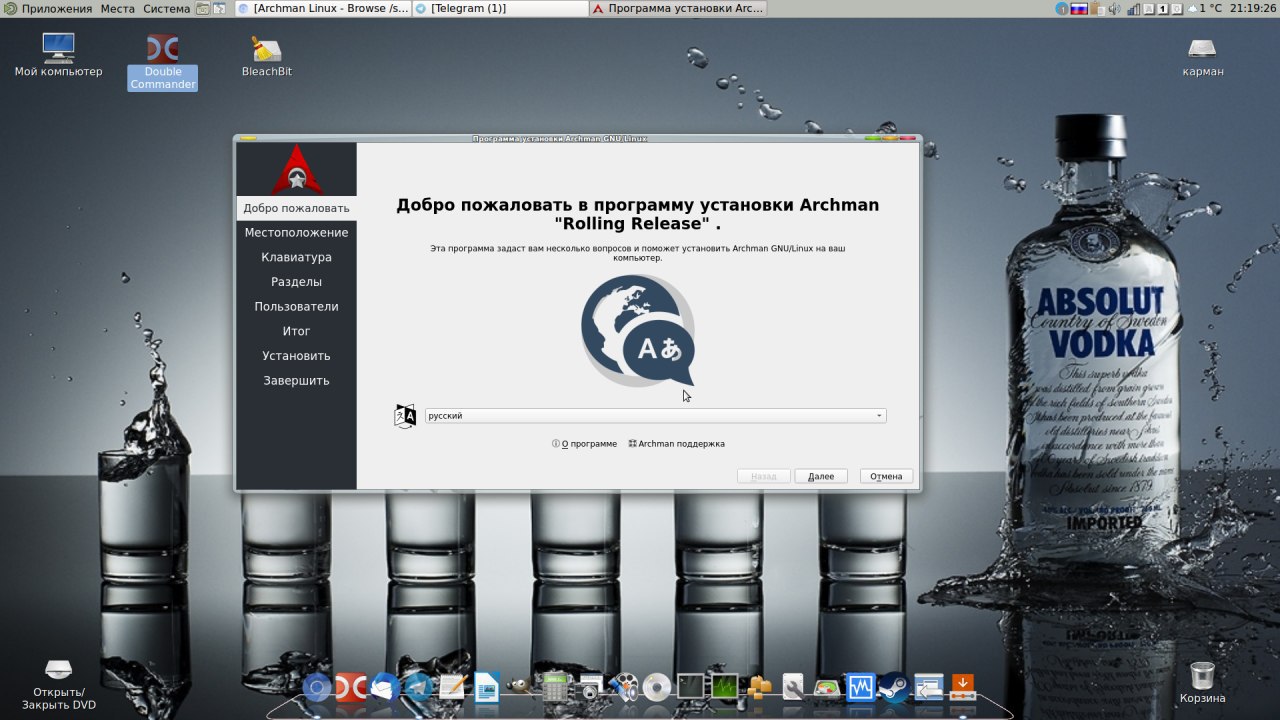Open the карман drive desktop icon

pyautogui.click(x=1202, y=56)
